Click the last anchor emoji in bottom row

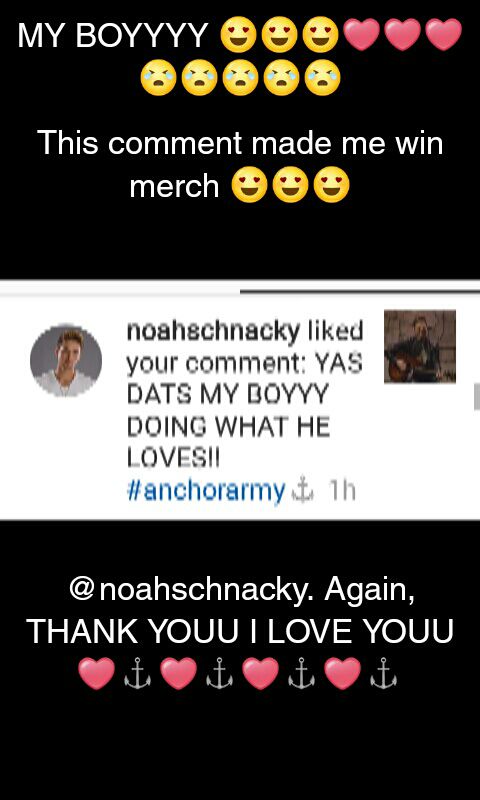pos(383,673)
